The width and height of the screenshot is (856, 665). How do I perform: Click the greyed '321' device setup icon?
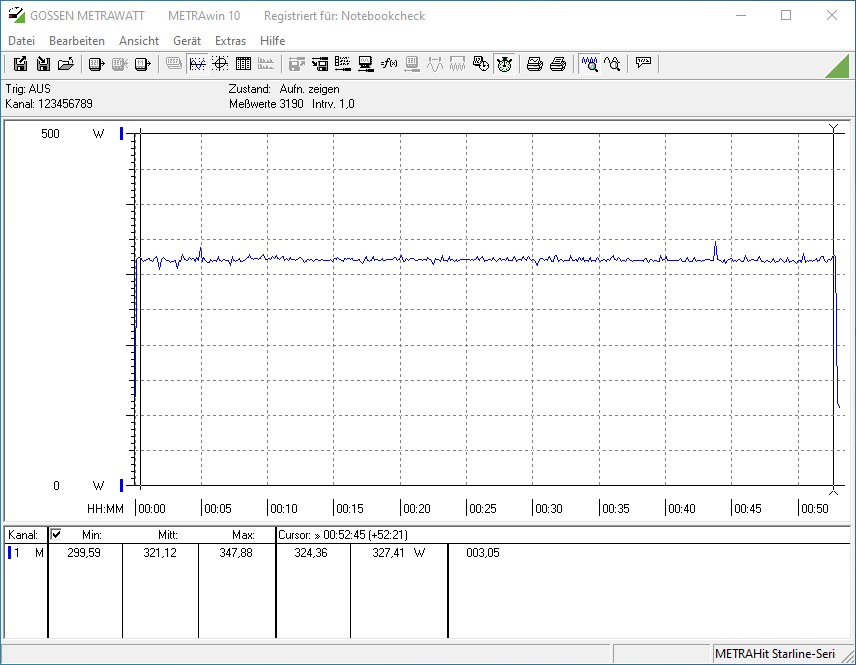(x=412, y=64)
